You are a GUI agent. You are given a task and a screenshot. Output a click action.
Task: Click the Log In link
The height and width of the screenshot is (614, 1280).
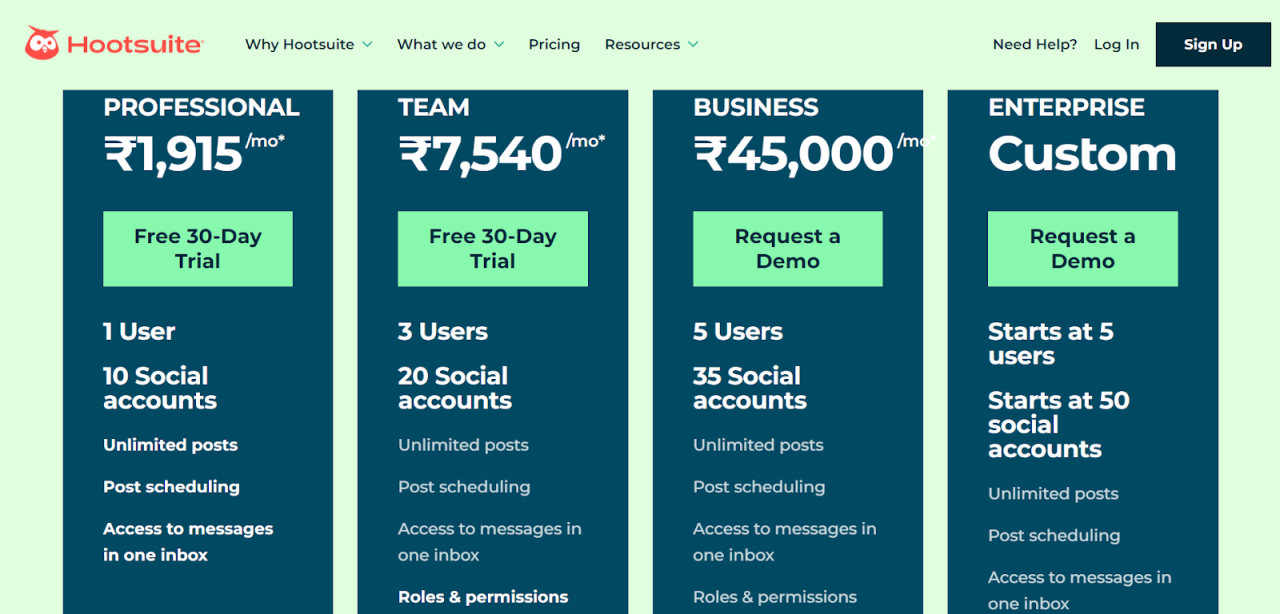[1116, 44]
